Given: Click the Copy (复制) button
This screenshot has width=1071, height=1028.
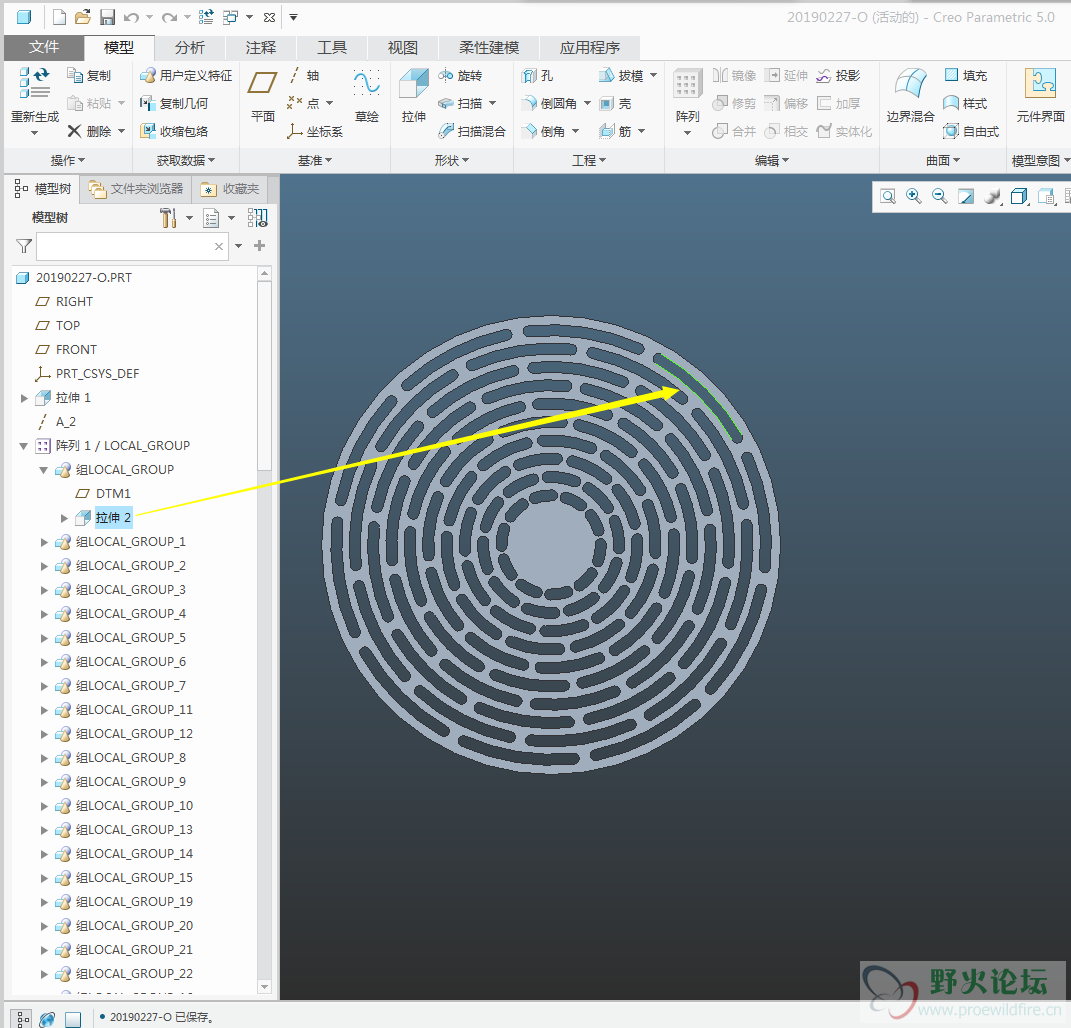Looking at the screenshot, I should [x=89, y=76].
